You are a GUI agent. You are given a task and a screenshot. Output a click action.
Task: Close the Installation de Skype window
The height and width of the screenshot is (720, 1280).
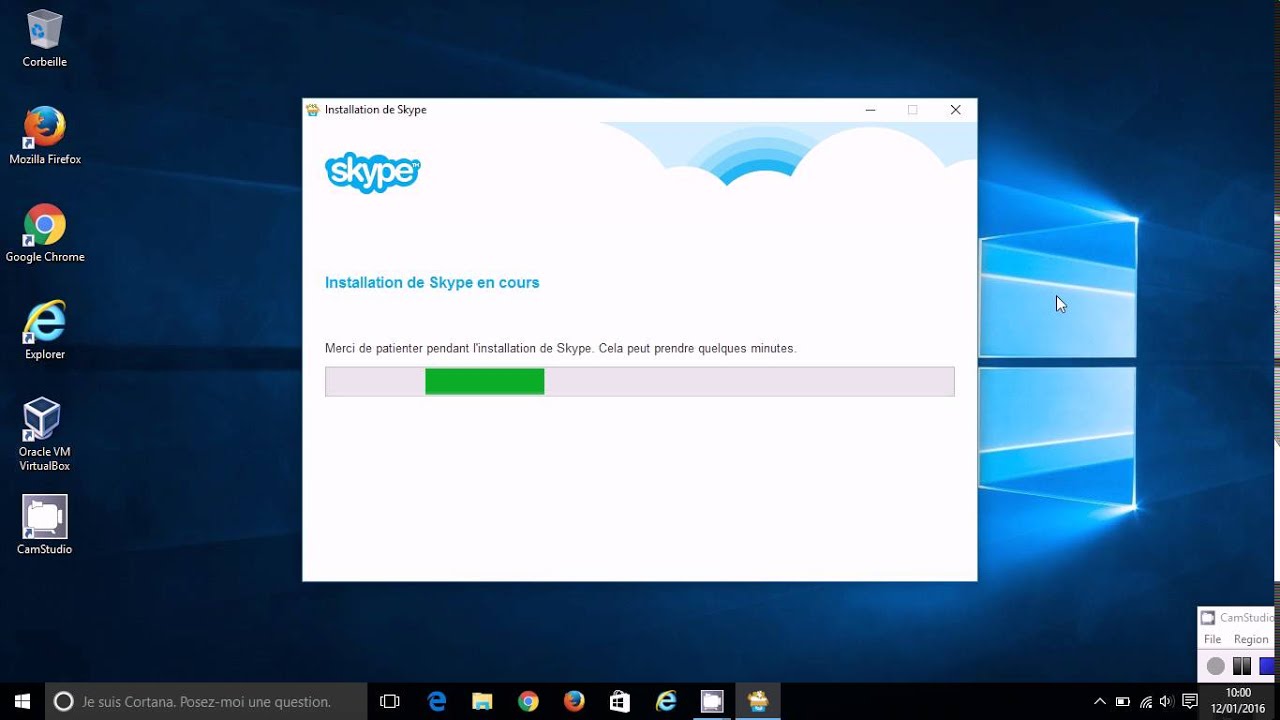955,110
